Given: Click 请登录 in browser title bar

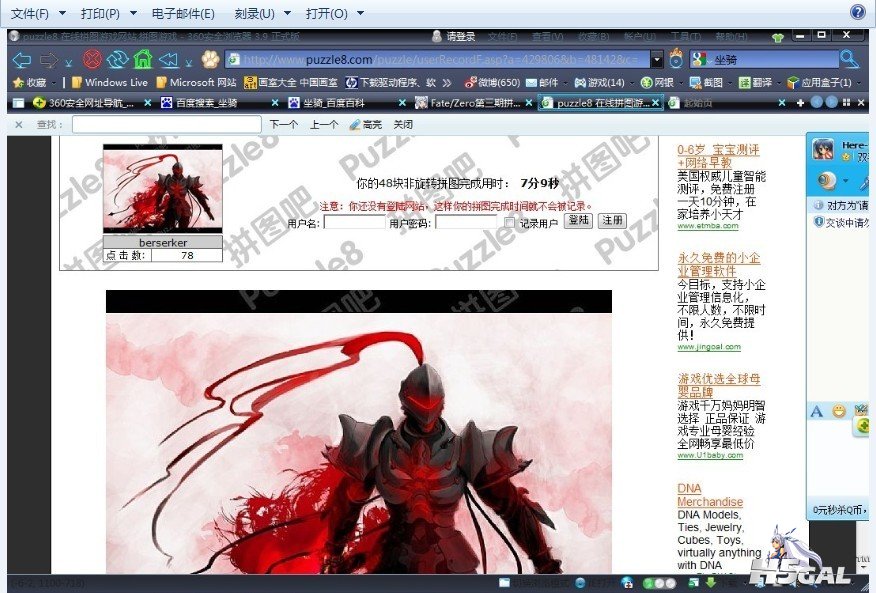Looking at the screenshot, I should pos(454,36).
